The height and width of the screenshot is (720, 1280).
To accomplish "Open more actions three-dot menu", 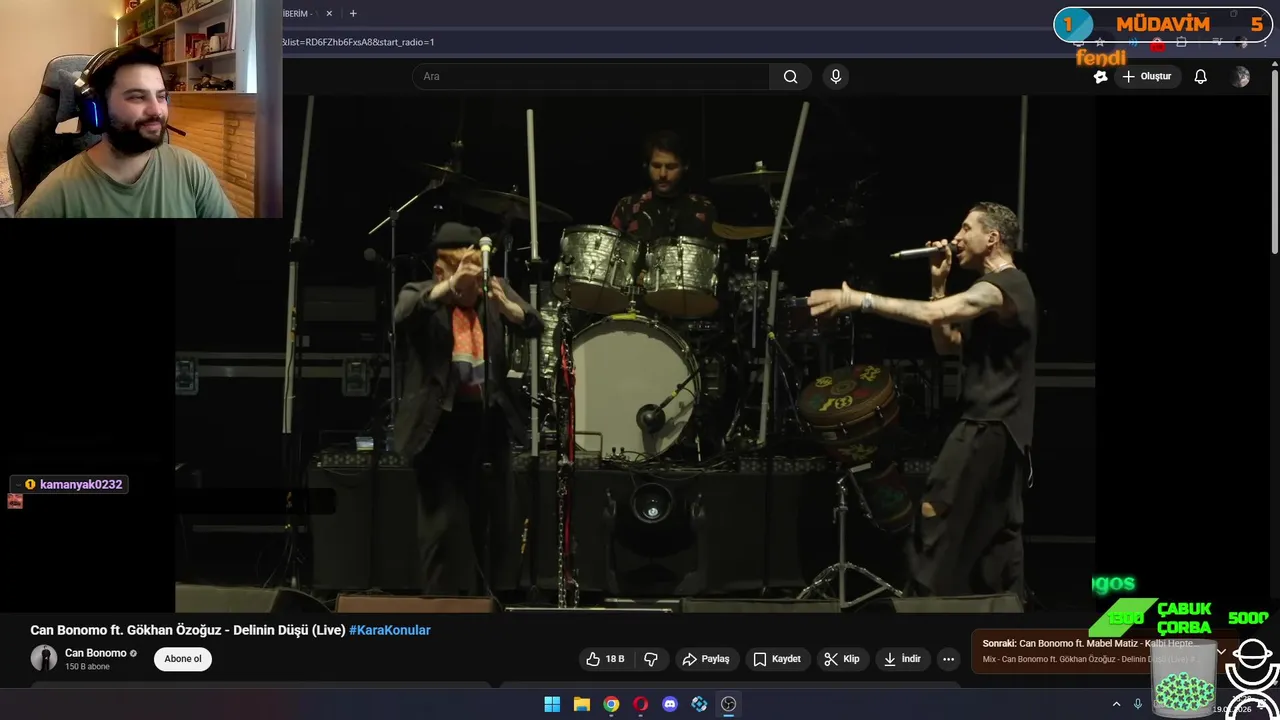I will [x=949, y=659].
